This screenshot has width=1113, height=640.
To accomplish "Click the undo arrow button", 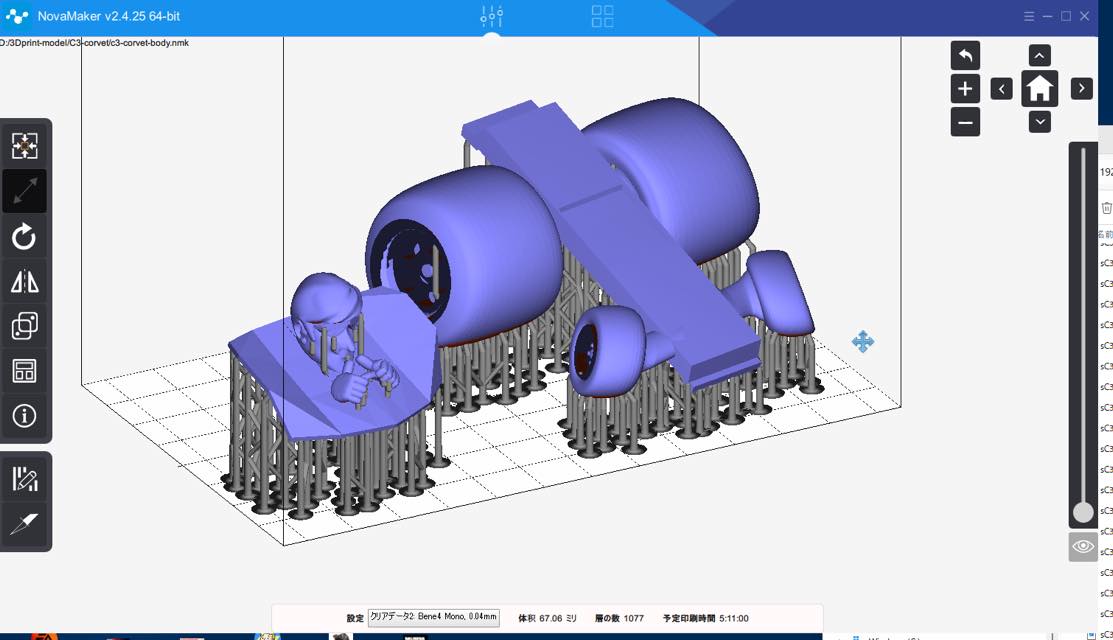I will [x=965, y=55].
